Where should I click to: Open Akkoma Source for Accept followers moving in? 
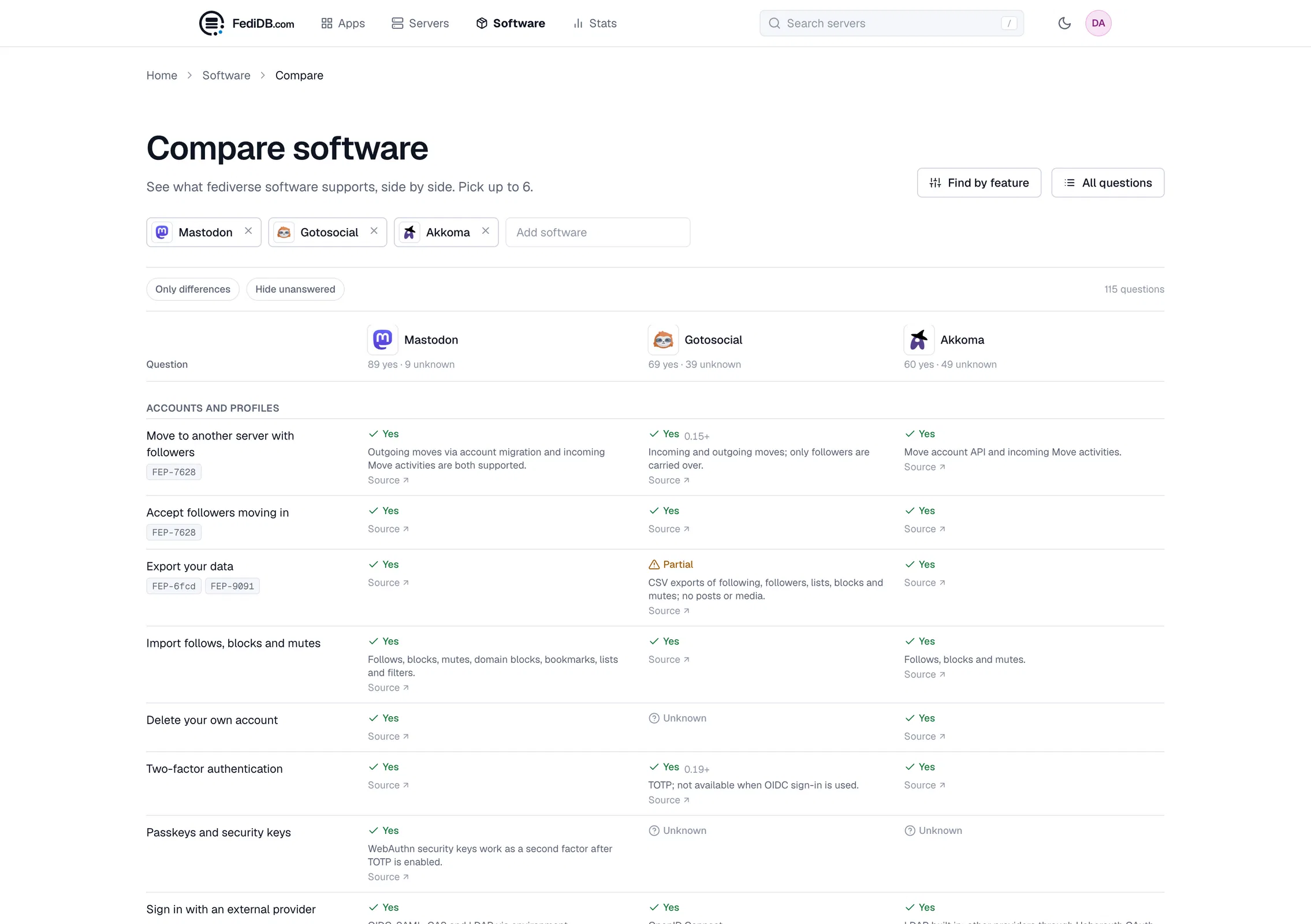click(925, 528)
